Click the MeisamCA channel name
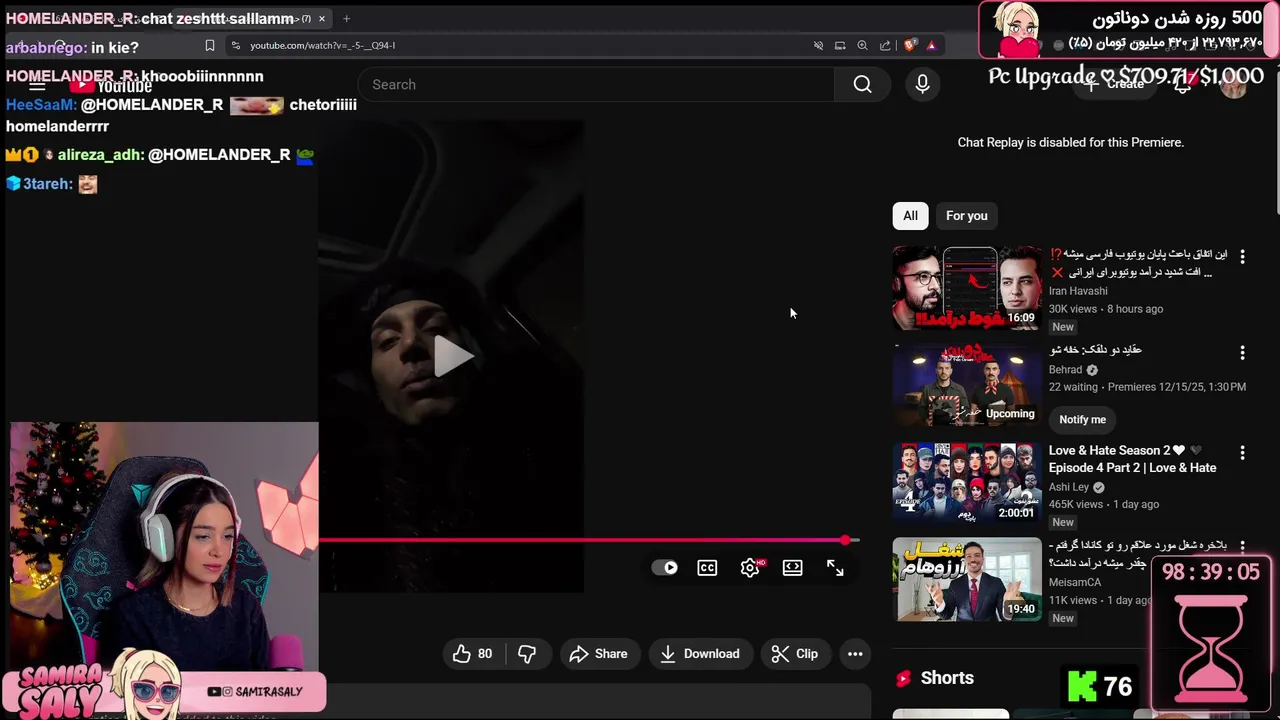The height and width of the screenshot is (720, 1280). point(1075,582)
